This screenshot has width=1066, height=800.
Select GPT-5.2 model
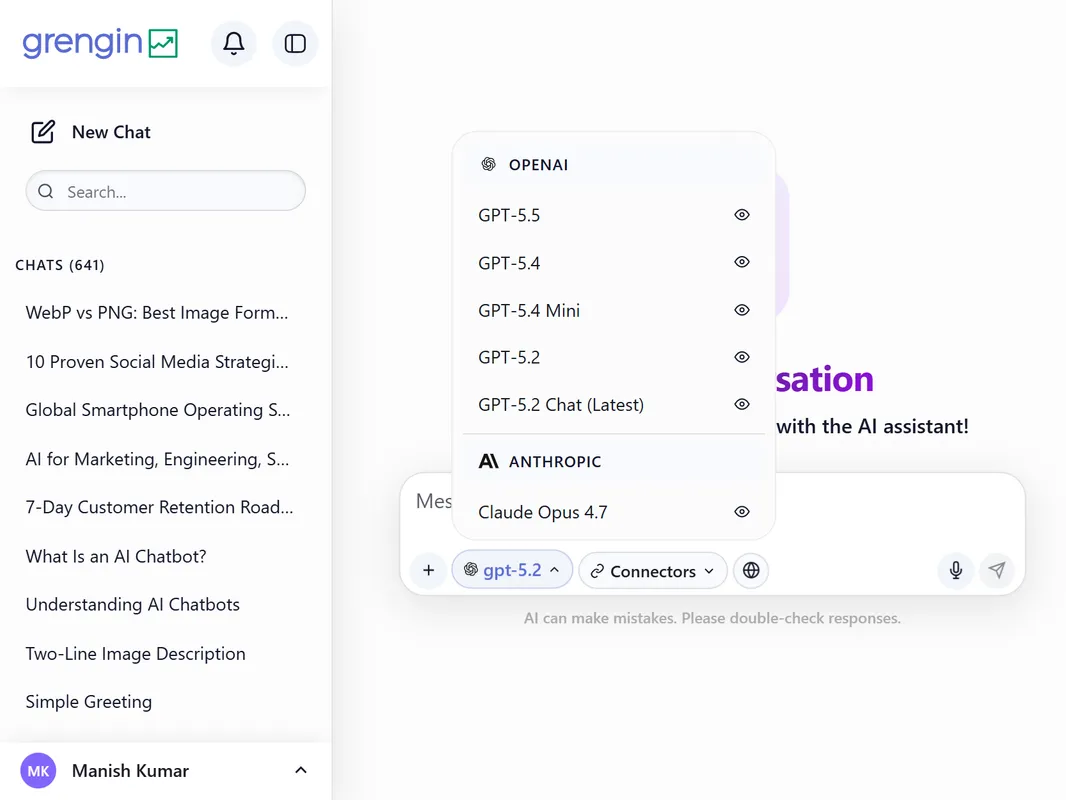613,358
